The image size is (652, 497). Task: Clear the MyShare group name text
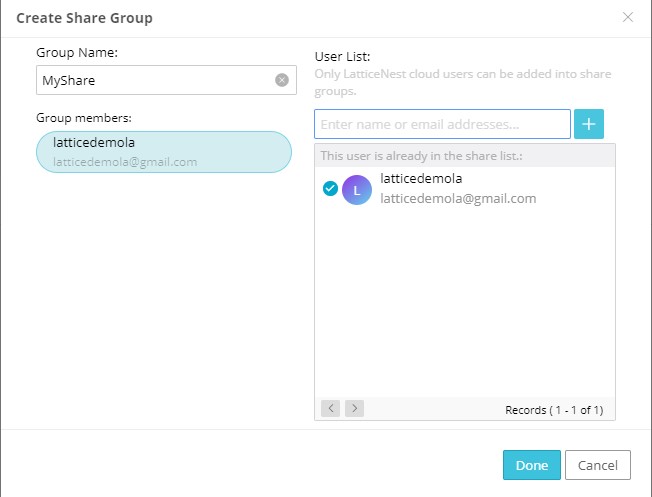click(x=282, y=80)
